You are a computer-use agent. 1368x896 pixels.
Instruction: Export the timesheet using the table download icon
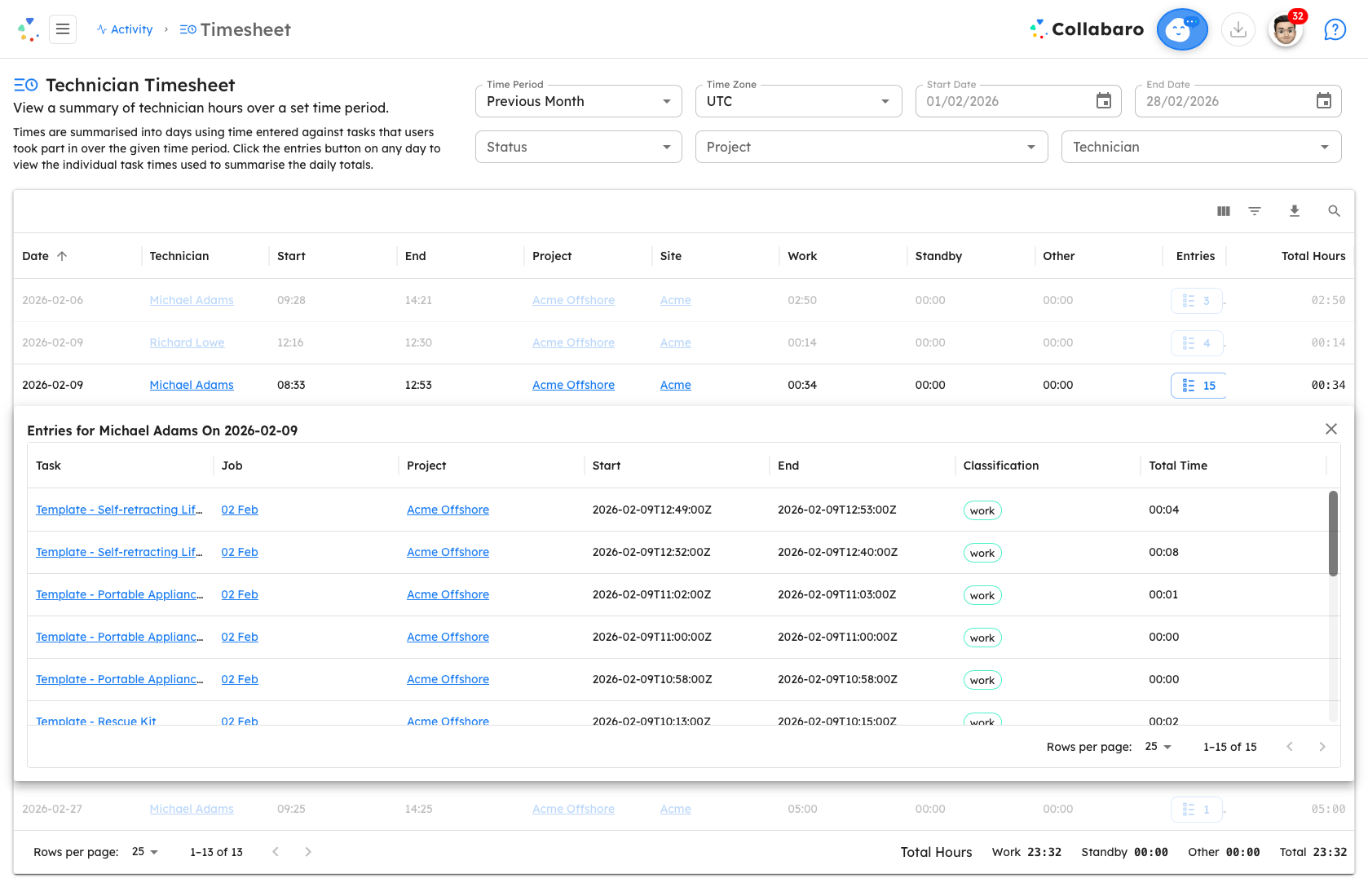pos(1295,211)
